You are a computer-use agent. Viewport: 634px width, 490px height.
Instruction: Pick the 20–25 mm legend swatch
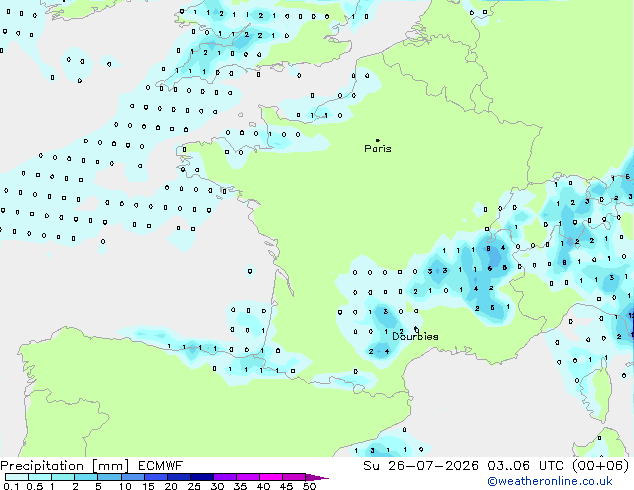point(178,477)
